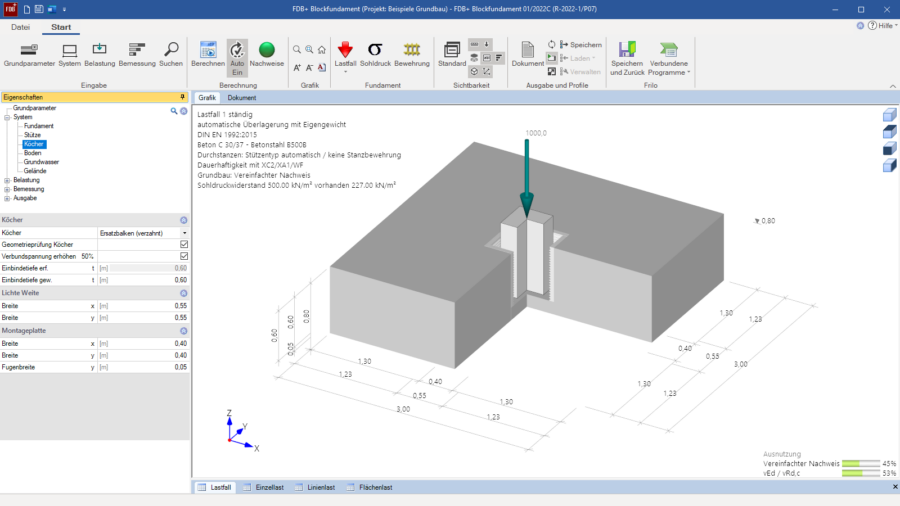900x506 pixels.
Task: Open Verbundene Programme dropdown
Action: tap(669, 59)
